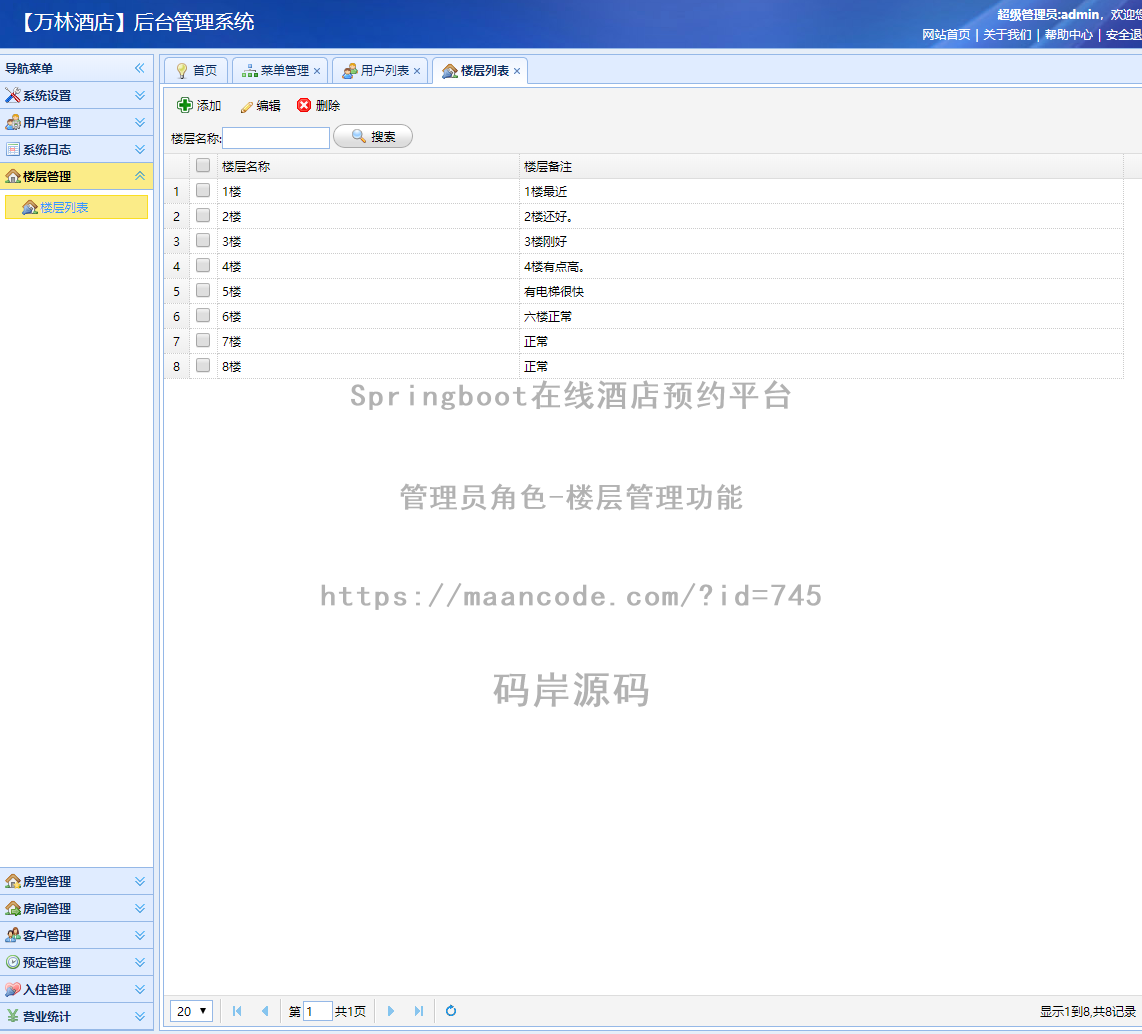The height and width of the screenshot is (1034, 1142).
Task: Expand the 客户管理 section chevron
Action: point(140,935)
